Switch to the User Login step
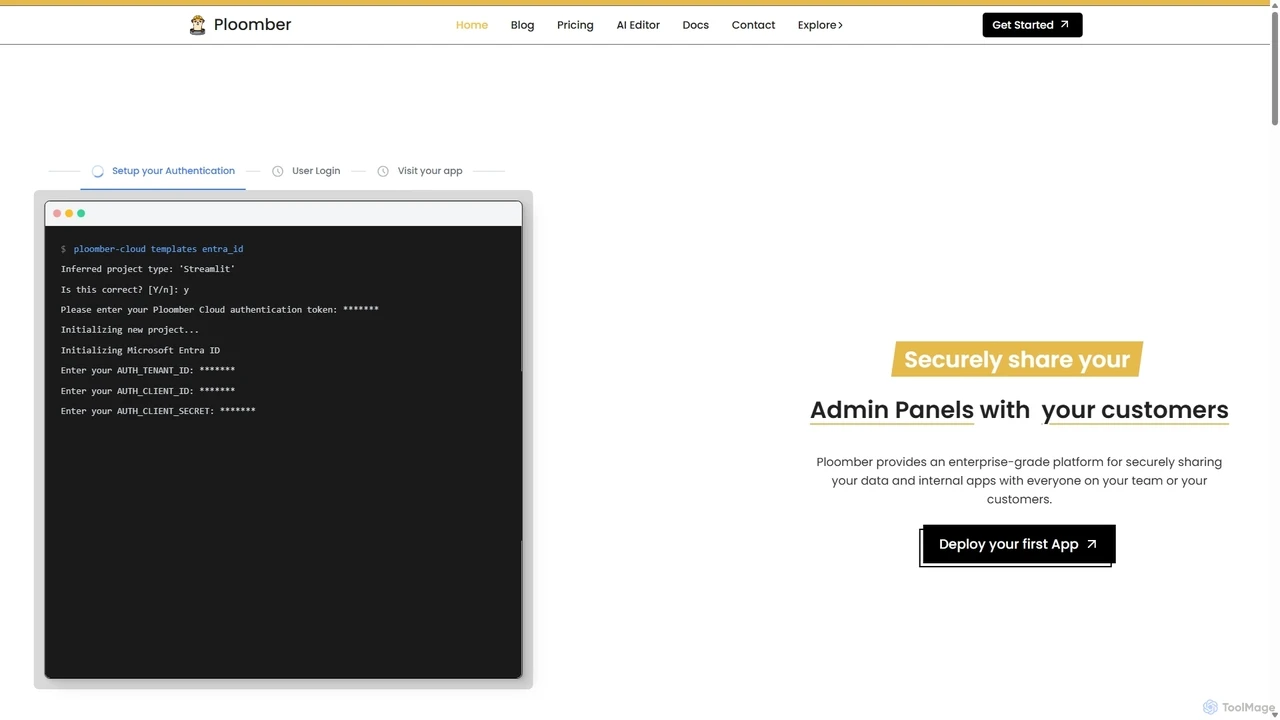1280x720 pixels. [306, 171]
